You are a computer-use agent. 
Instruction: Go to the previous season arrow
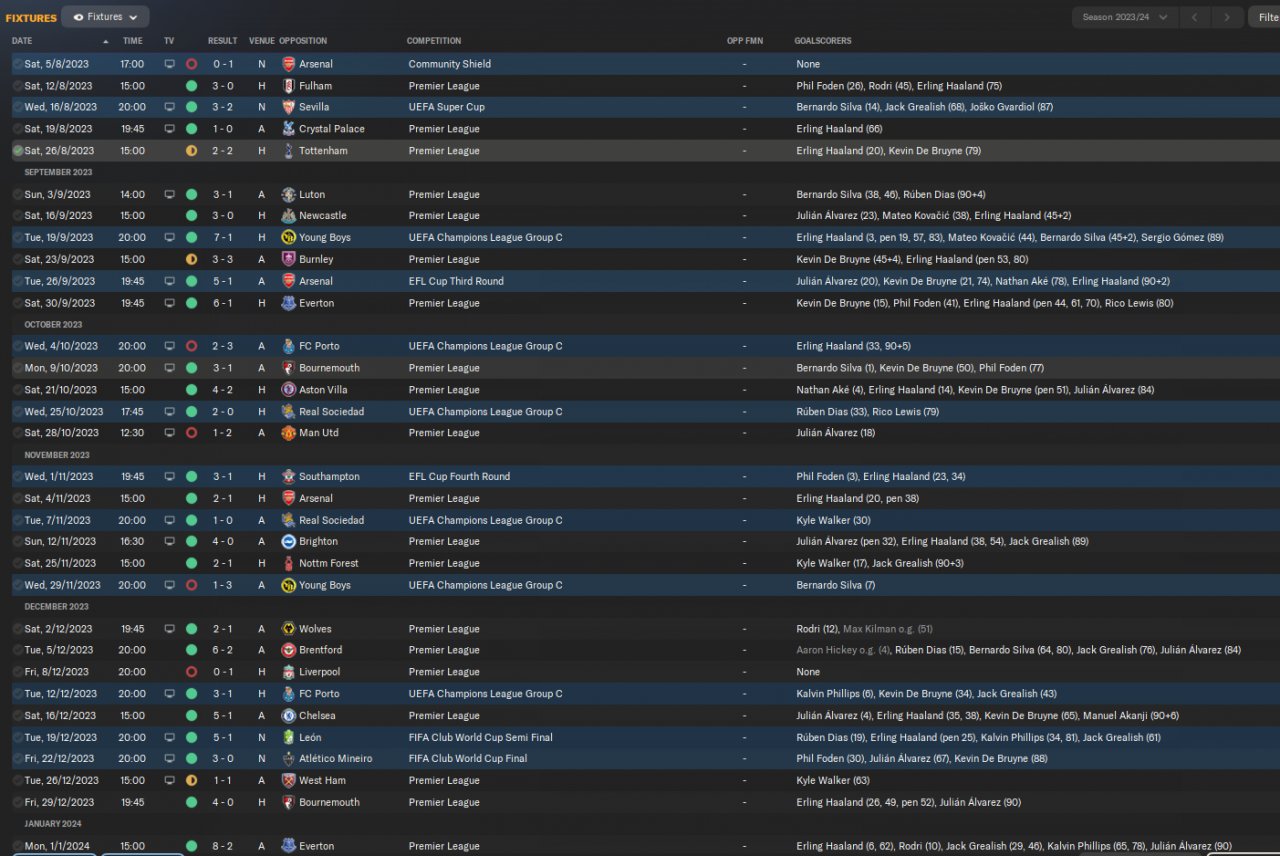pos(1194,17)
